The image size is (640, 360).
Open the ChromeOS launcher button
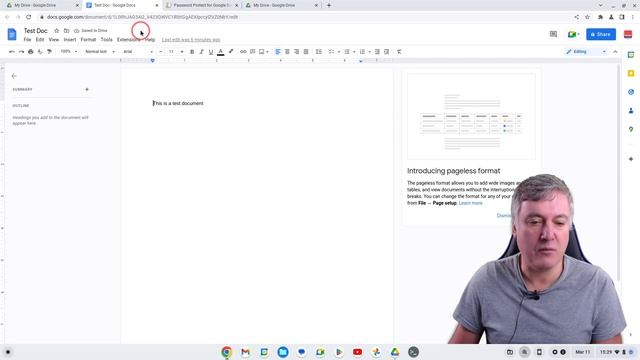tap(8, 352)
